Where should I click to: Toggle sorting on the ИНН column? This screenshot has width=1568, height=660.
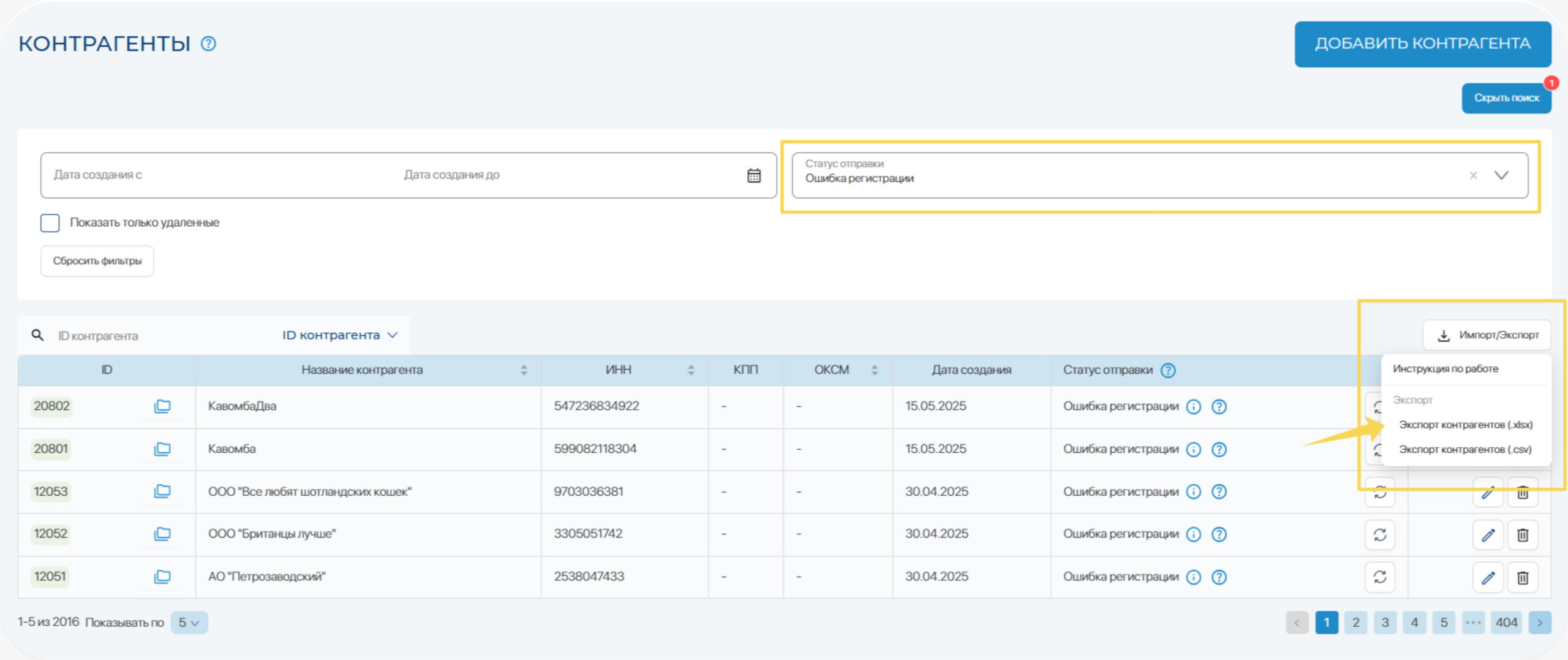(x=691, y=370)
